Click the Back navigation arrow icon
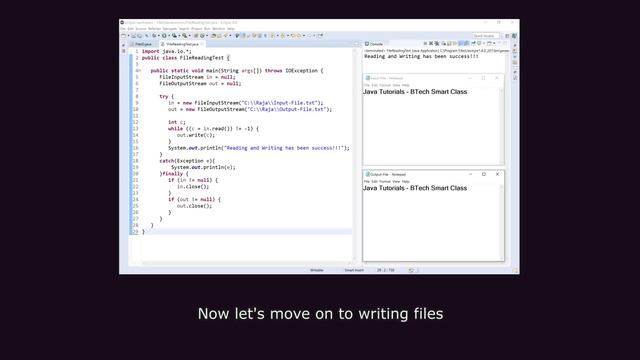 point(298,36)
